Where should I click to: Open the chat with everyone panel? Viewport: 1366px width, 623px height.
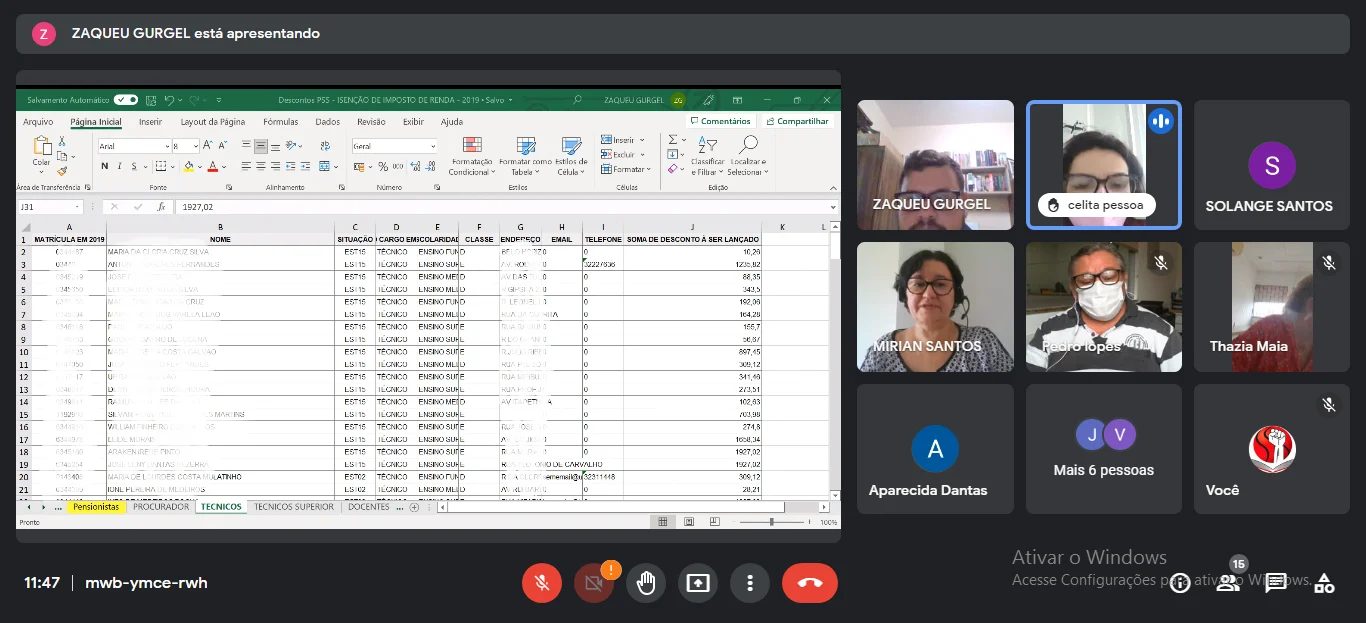(x=1275, y=583)
